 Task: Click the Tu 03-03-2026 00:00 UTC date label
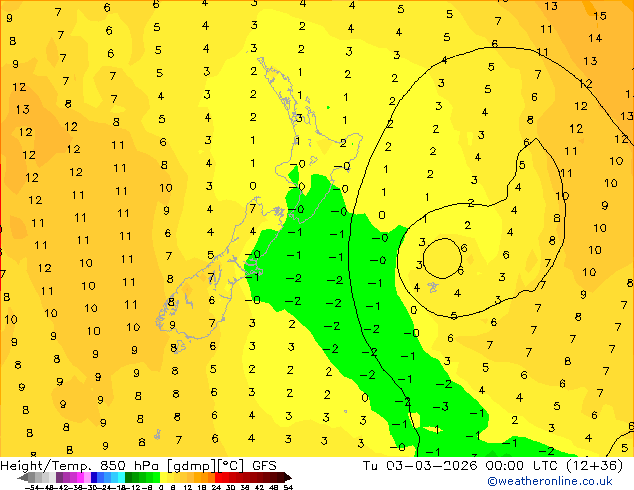click(492, 466)
